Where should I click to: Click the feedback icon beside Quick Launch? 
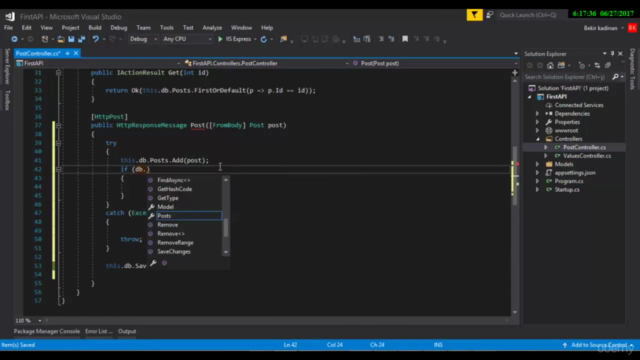pyautogui.click(x=490, y=15)
